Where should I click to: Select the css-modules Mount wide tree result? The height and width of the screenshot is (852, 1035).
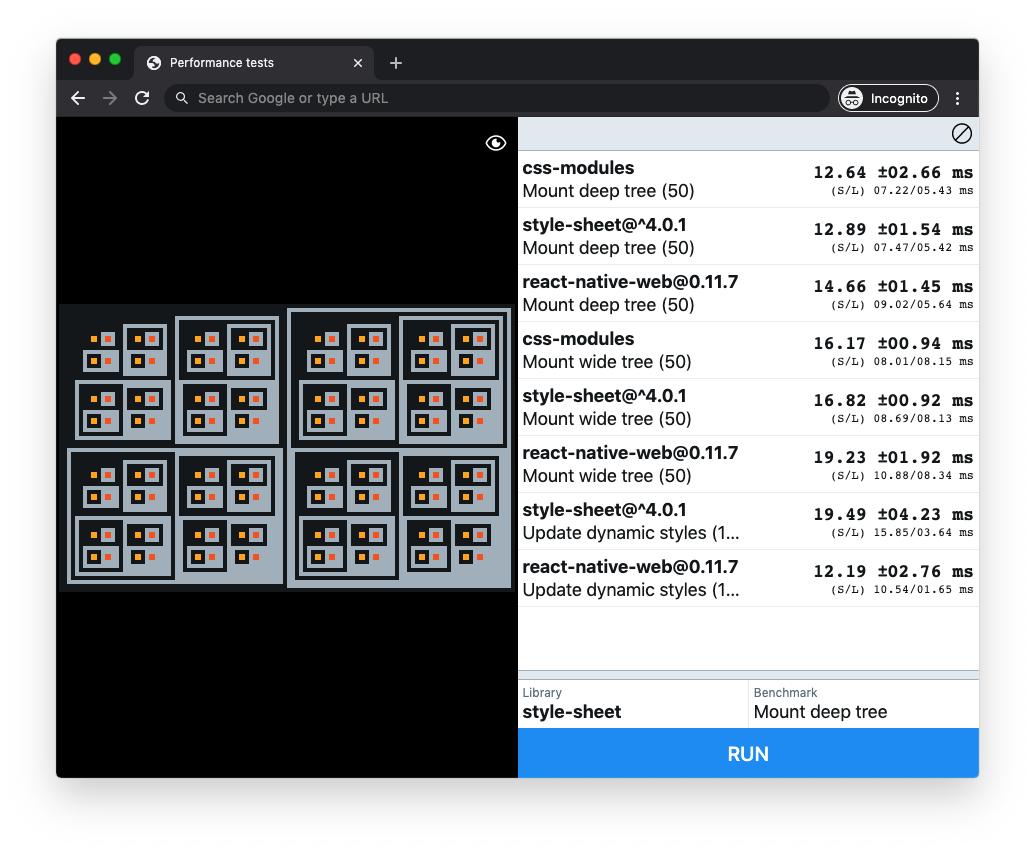[748, 350]
